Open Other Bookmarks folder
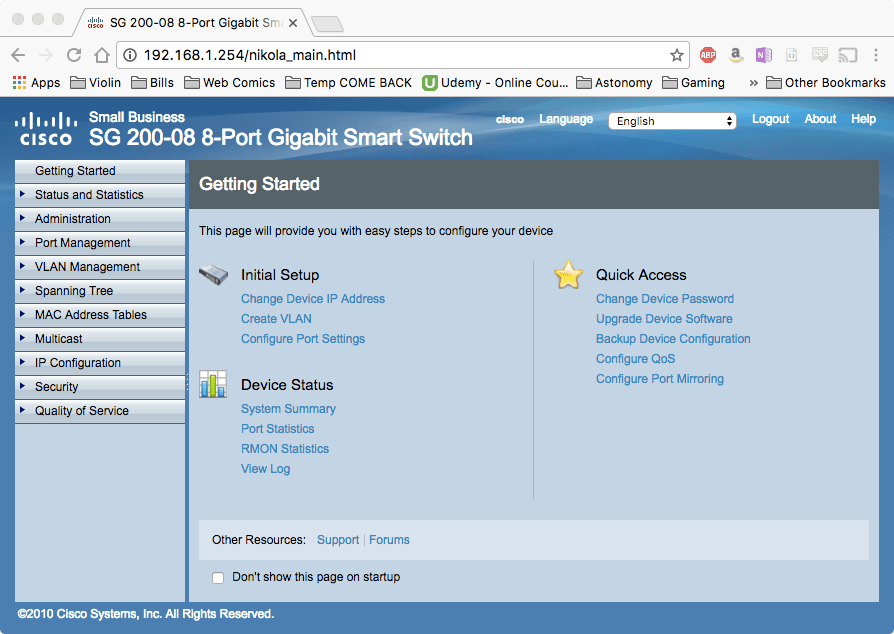The image size is (894, 634). pos(826,83)
